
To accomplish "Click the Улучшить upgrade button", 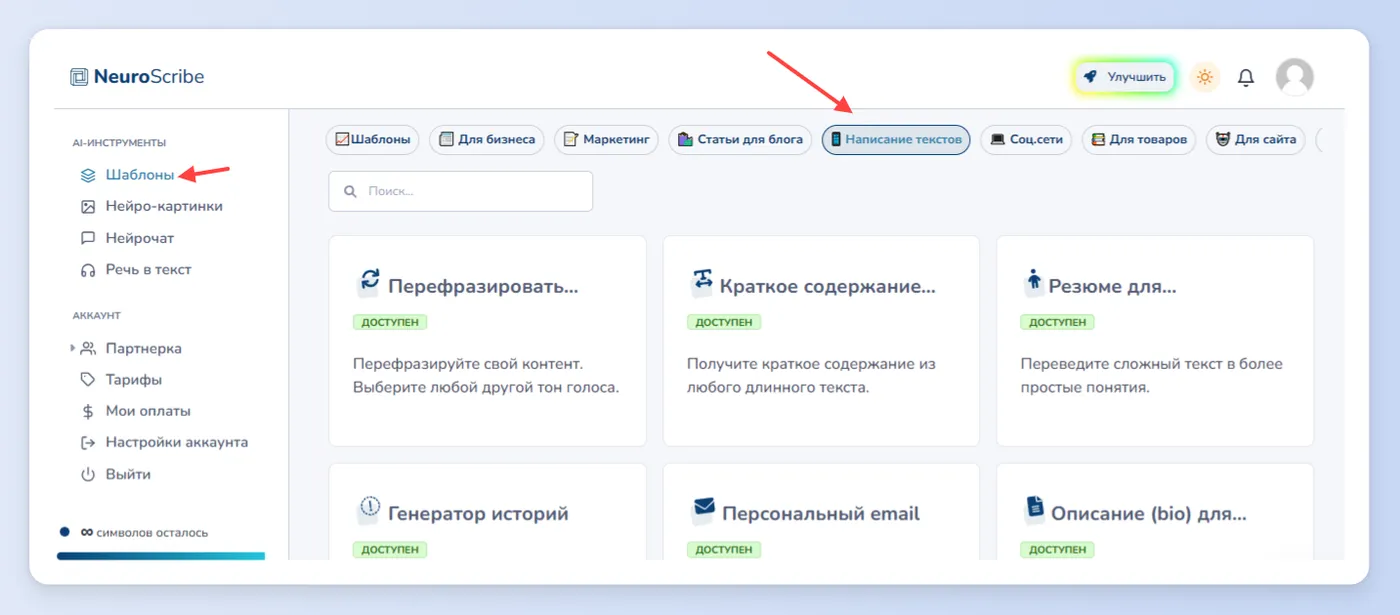I will pos(1125,77).
